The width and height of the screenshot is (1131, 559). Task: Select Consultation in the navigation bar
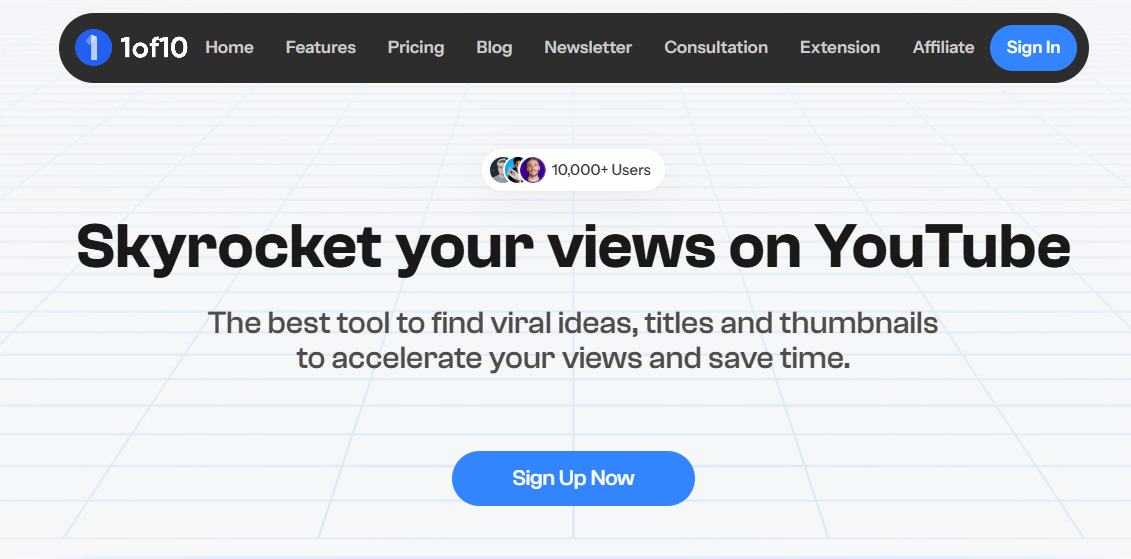pyautogui.click(x=716, y=47)
